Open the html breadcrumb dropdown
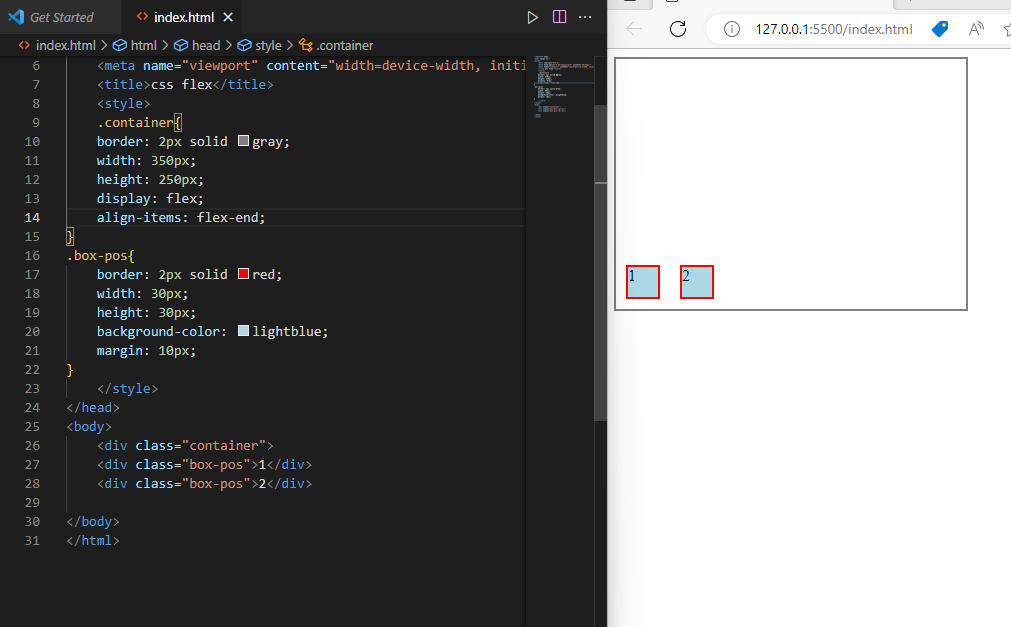The height and width of the screenshot is (627, 1011). [135, 45]
